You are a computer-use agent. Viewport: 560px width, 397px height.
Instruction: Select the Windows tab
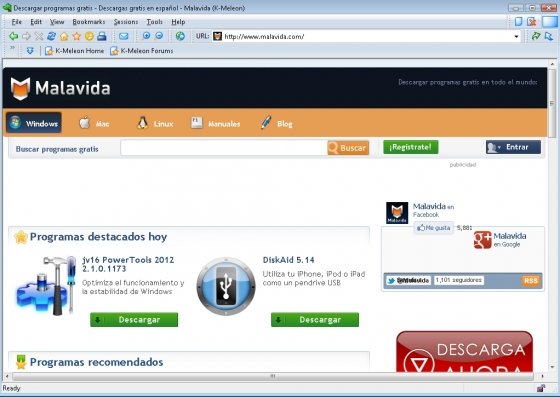[34, 123]
